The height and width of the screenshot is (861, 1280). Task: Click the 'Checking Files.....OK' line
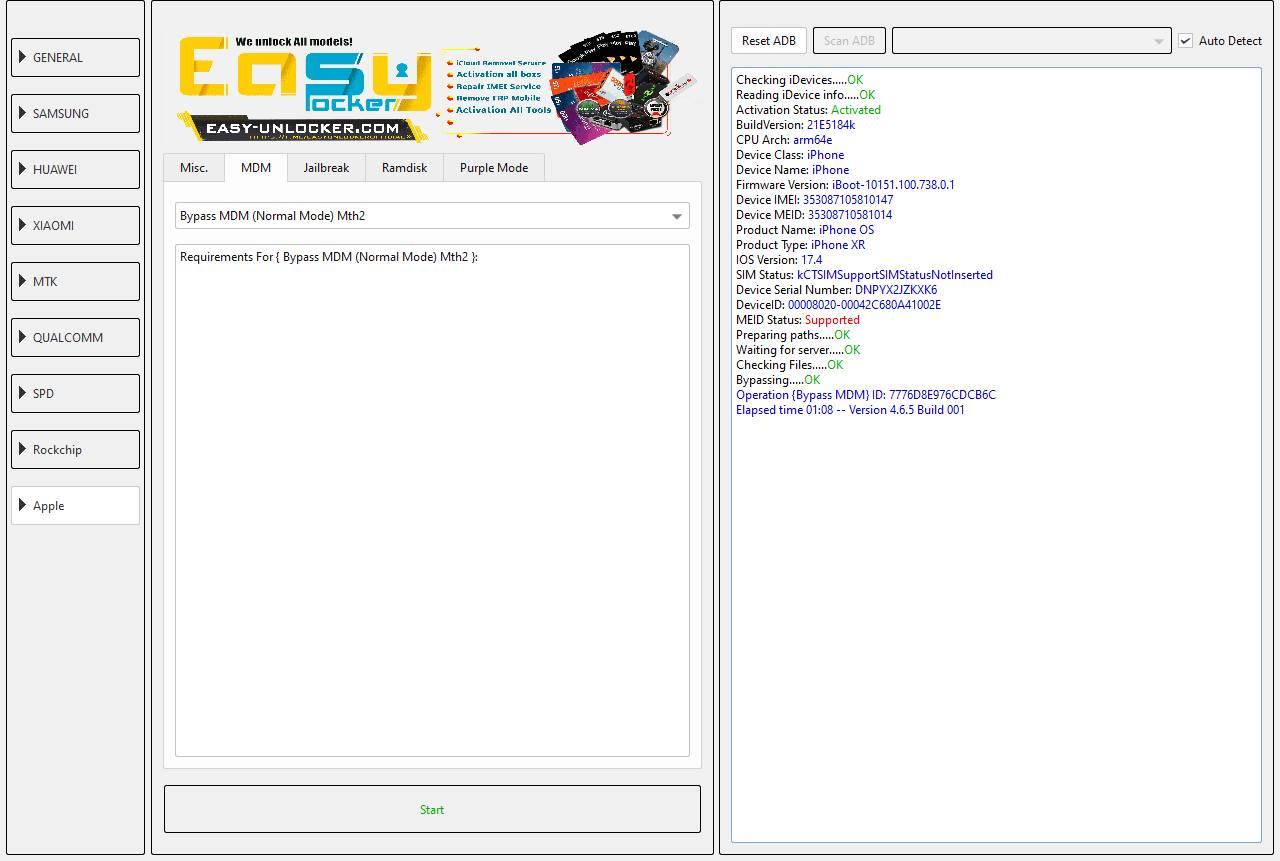tap(789, 365)
